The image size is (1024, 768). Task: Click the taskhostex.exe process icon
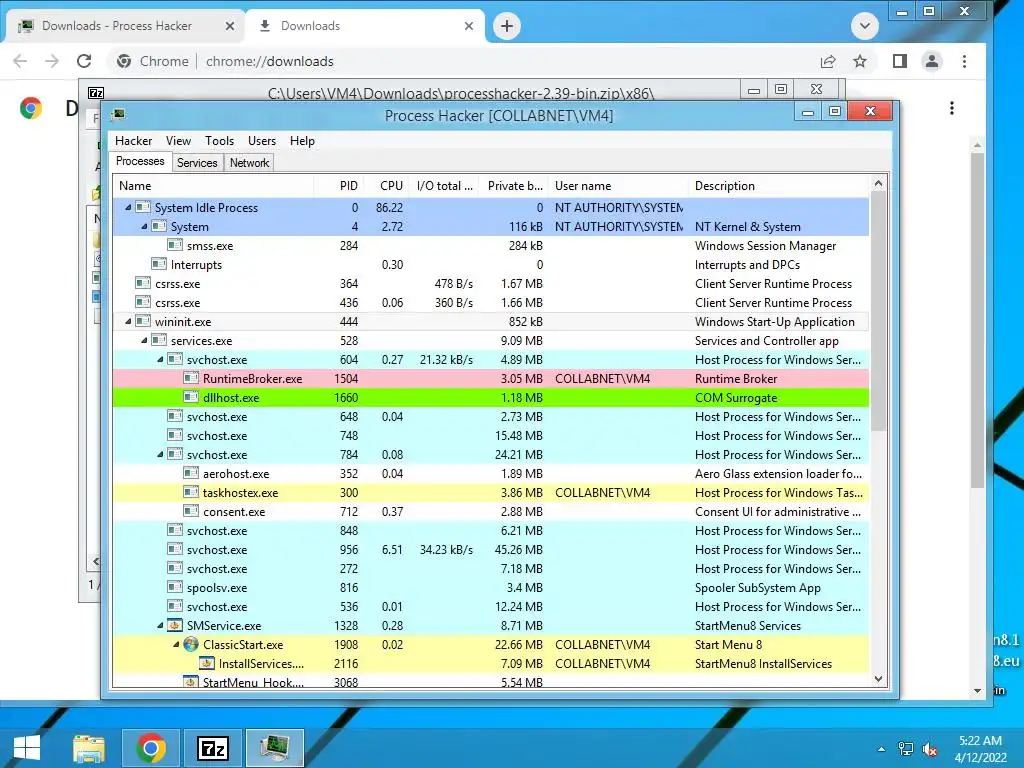click(x=191, y=492)
